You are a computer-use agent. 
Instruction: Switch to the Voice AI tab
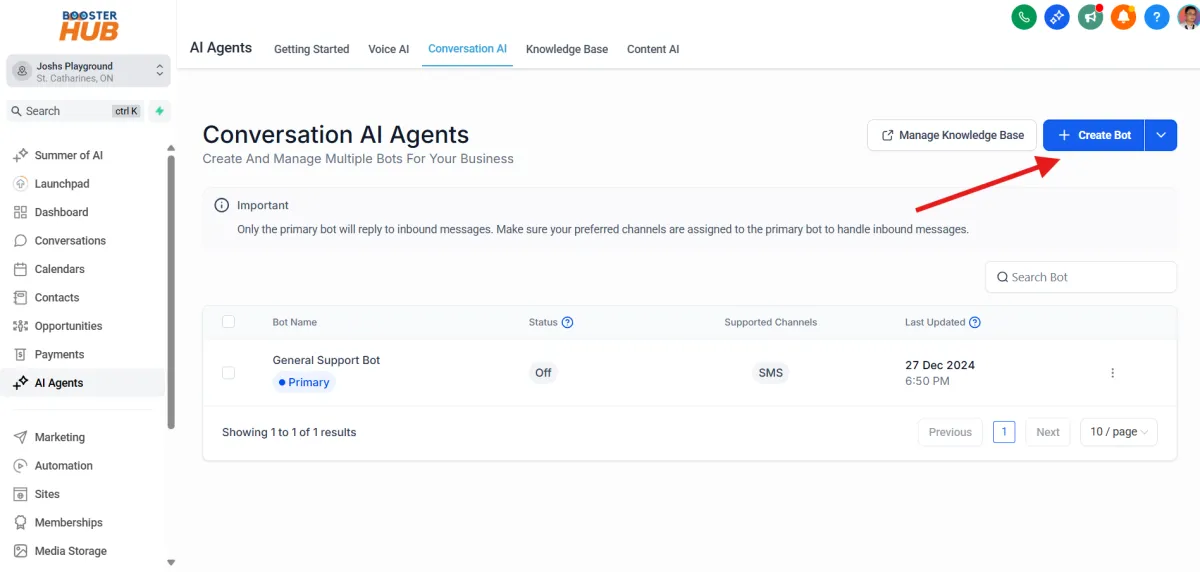389,49
